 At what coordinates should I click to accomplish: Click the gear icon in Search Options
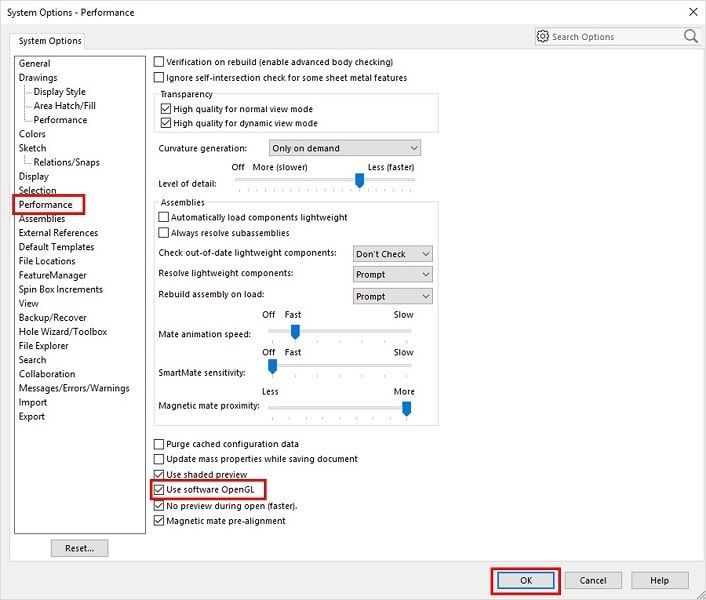tap(543, 37)
